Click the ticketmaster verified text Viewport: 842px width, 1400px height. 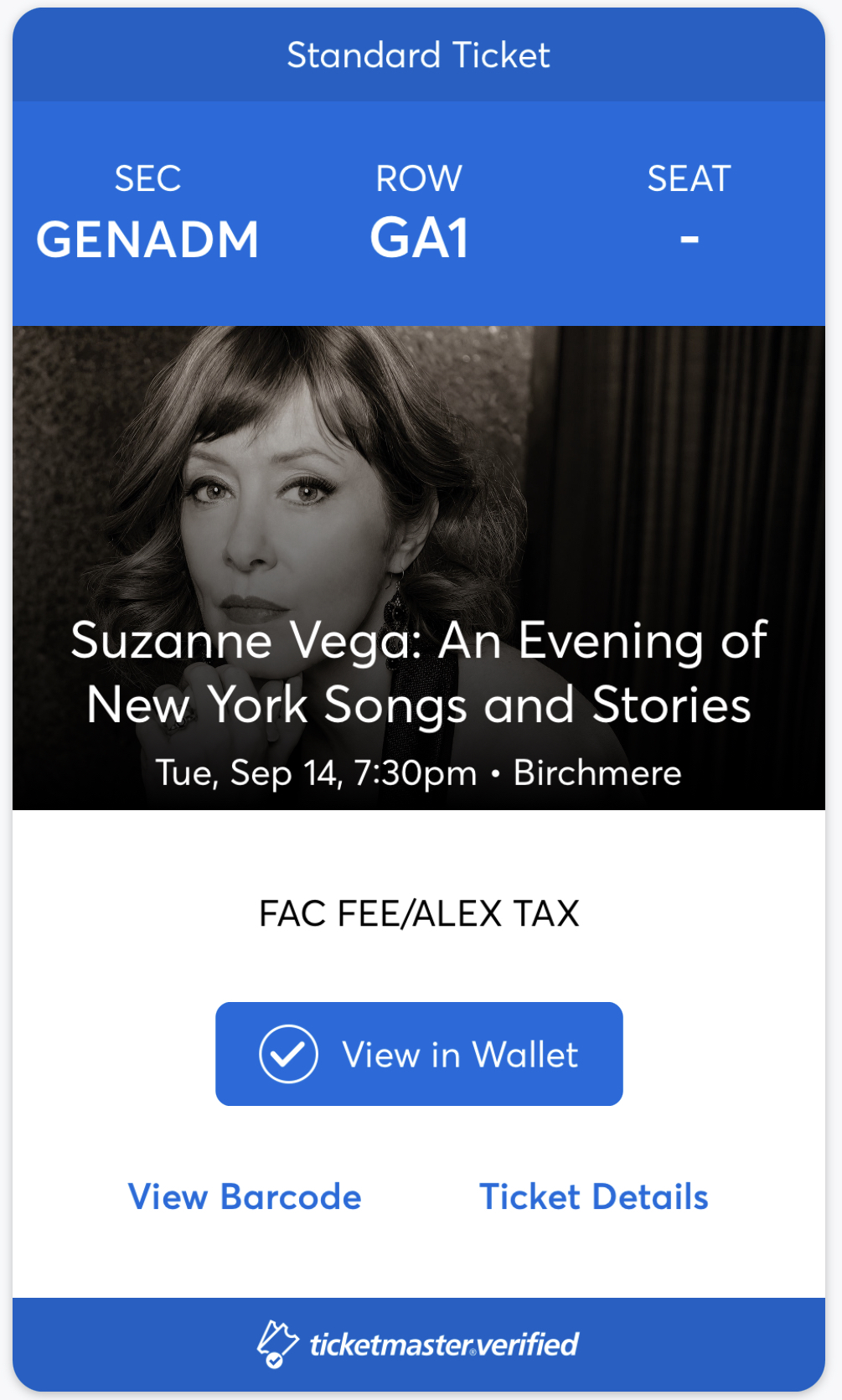444,1345
